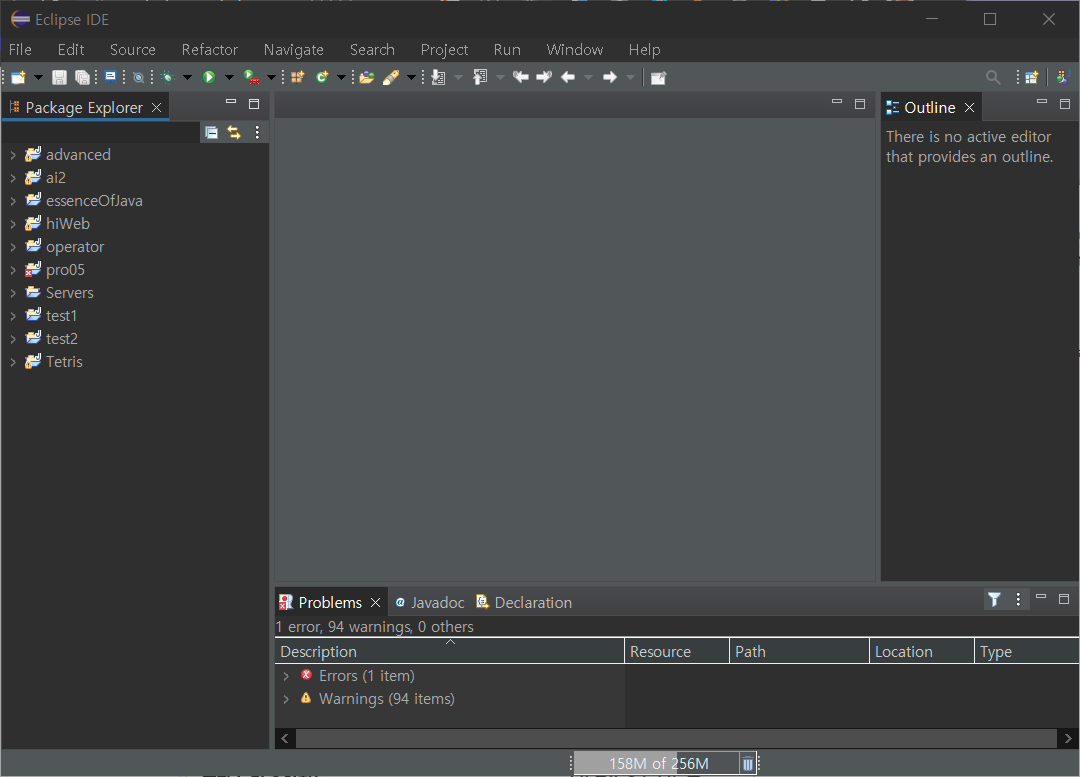Click the Pin Editor toolbar icon

point(658,78)
